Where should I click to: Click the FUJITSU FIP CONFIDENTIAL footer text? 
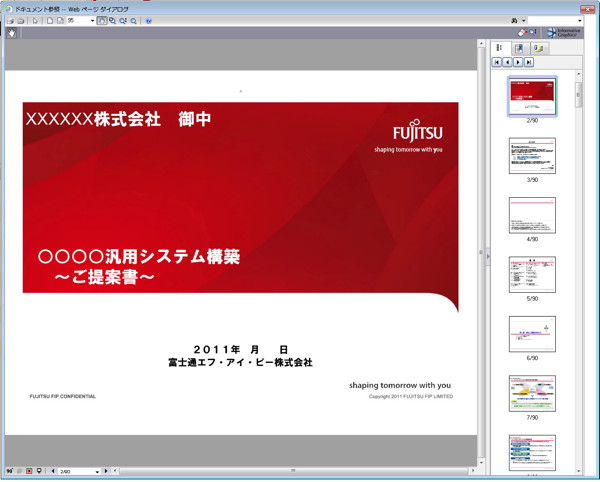pos(63,396)
